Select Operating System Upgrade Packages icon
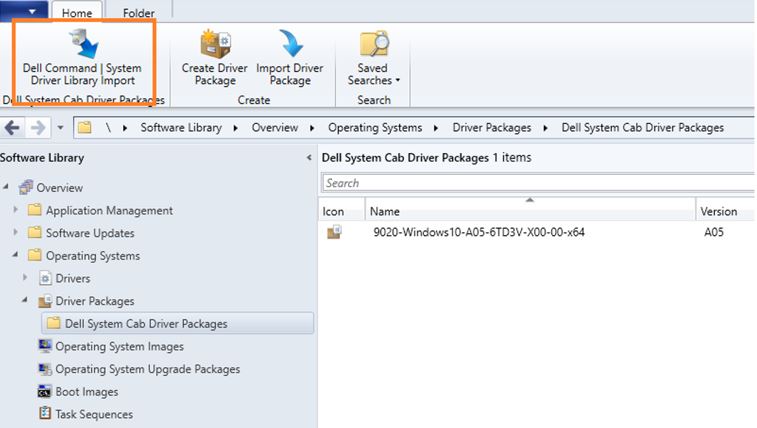This screenshot has height=428, width=757. tap(45, 368)
